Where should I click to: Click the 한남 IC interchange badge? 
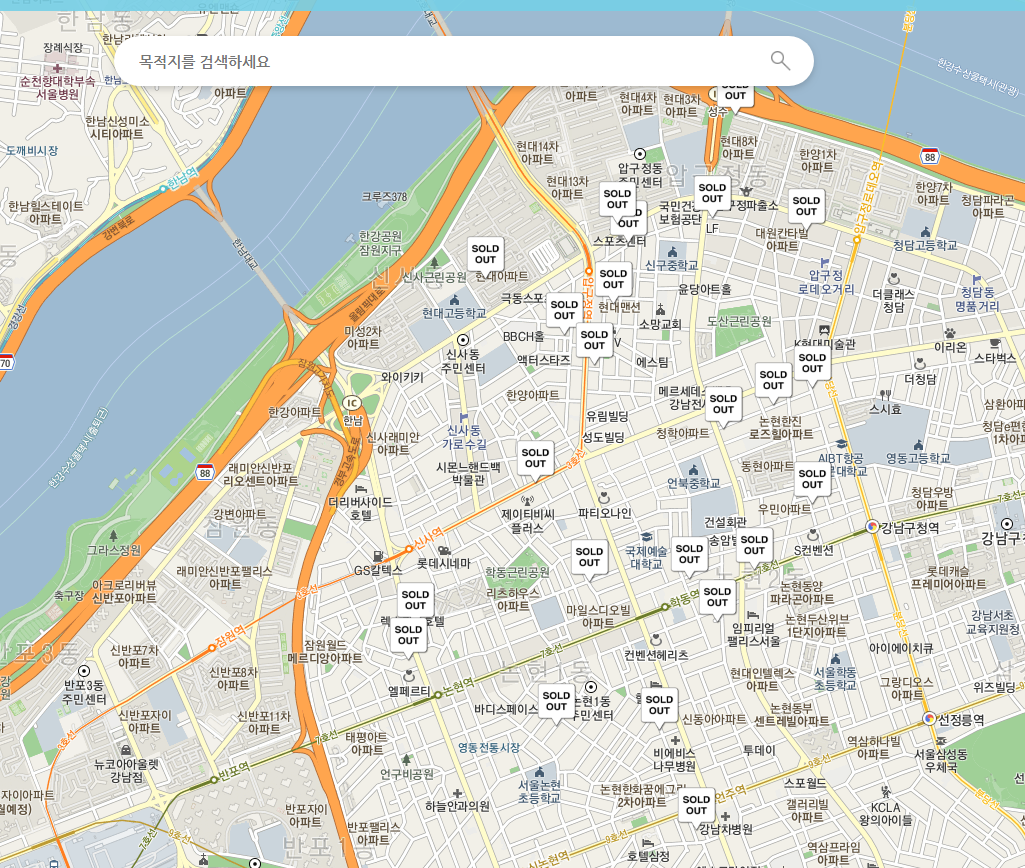(352, 403)
